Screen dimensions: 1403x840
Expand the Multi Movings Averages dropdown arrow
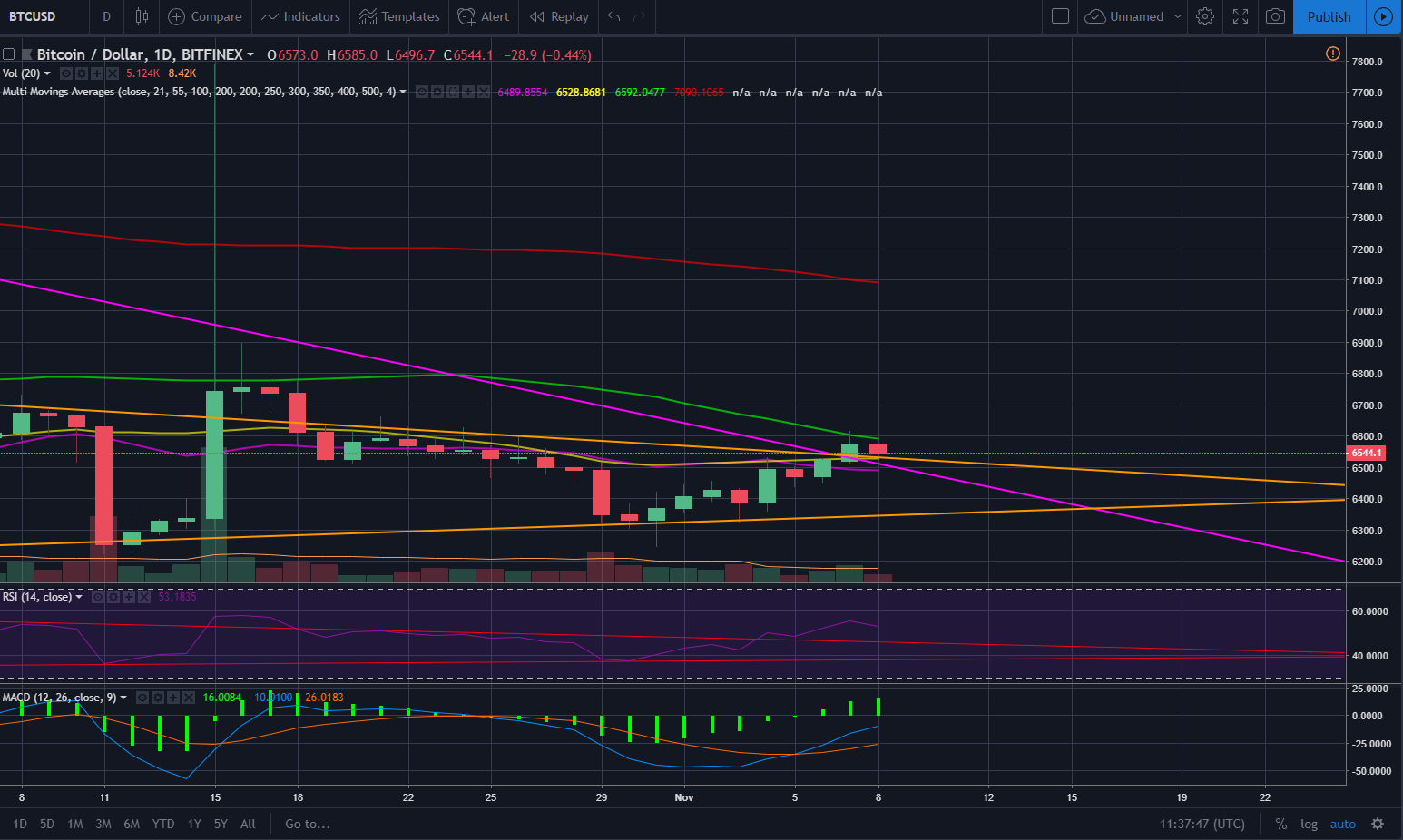pos(403,92)
